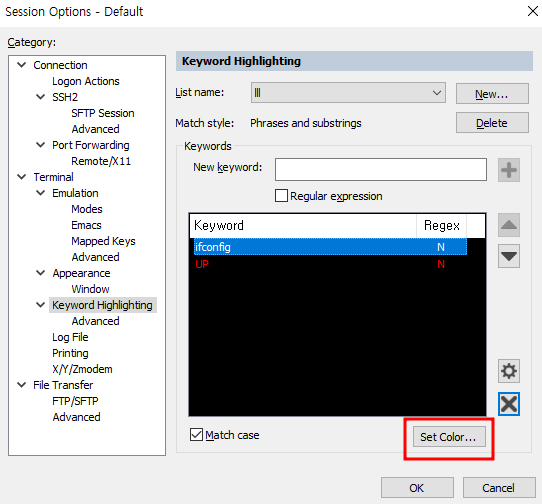The height and width of the screenshot is (504, 542).
Task: Enable the Regular expression checkbox
Action: pos(281,196)
